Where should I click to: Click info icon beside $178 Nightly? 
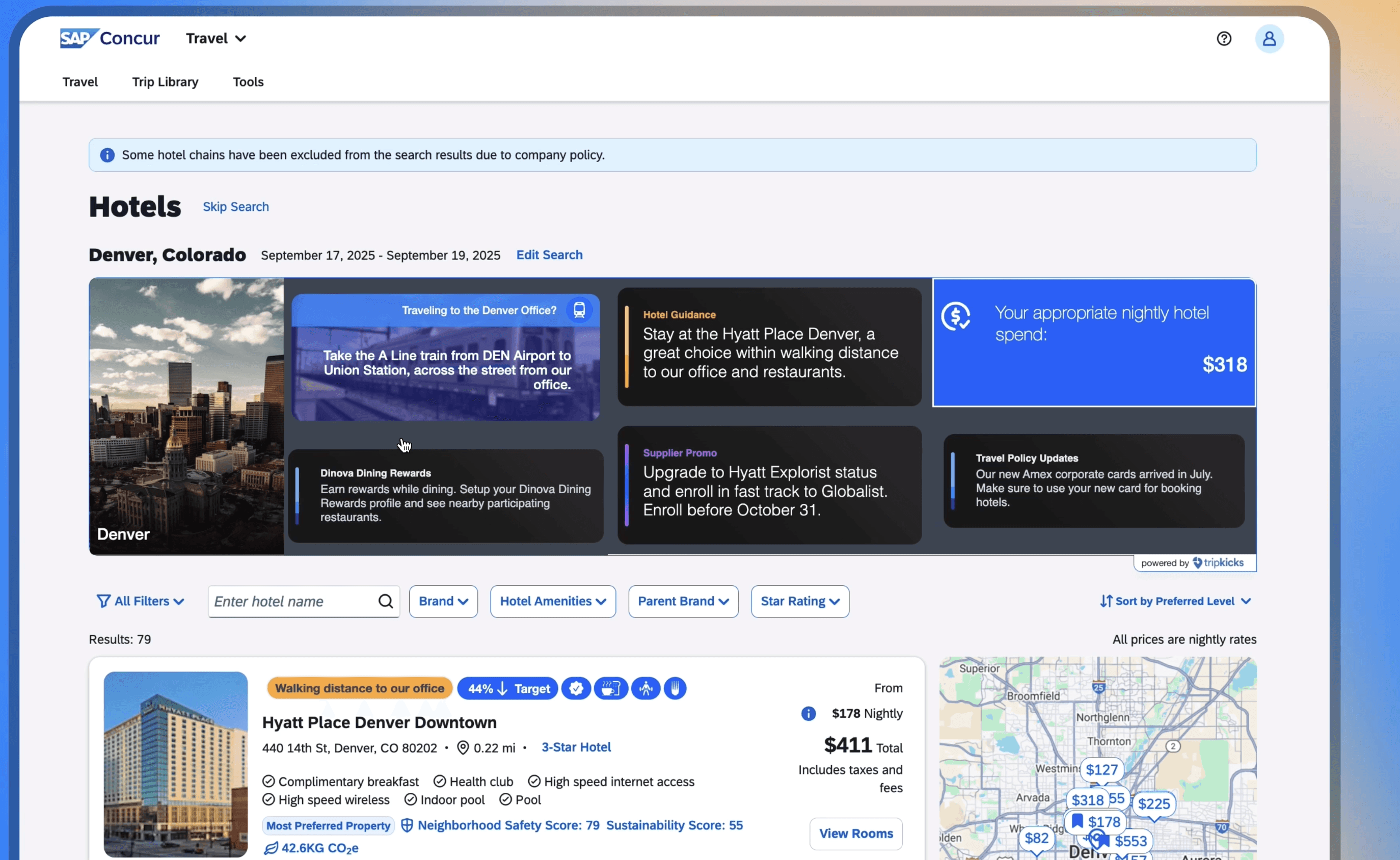tap(808, 713)
